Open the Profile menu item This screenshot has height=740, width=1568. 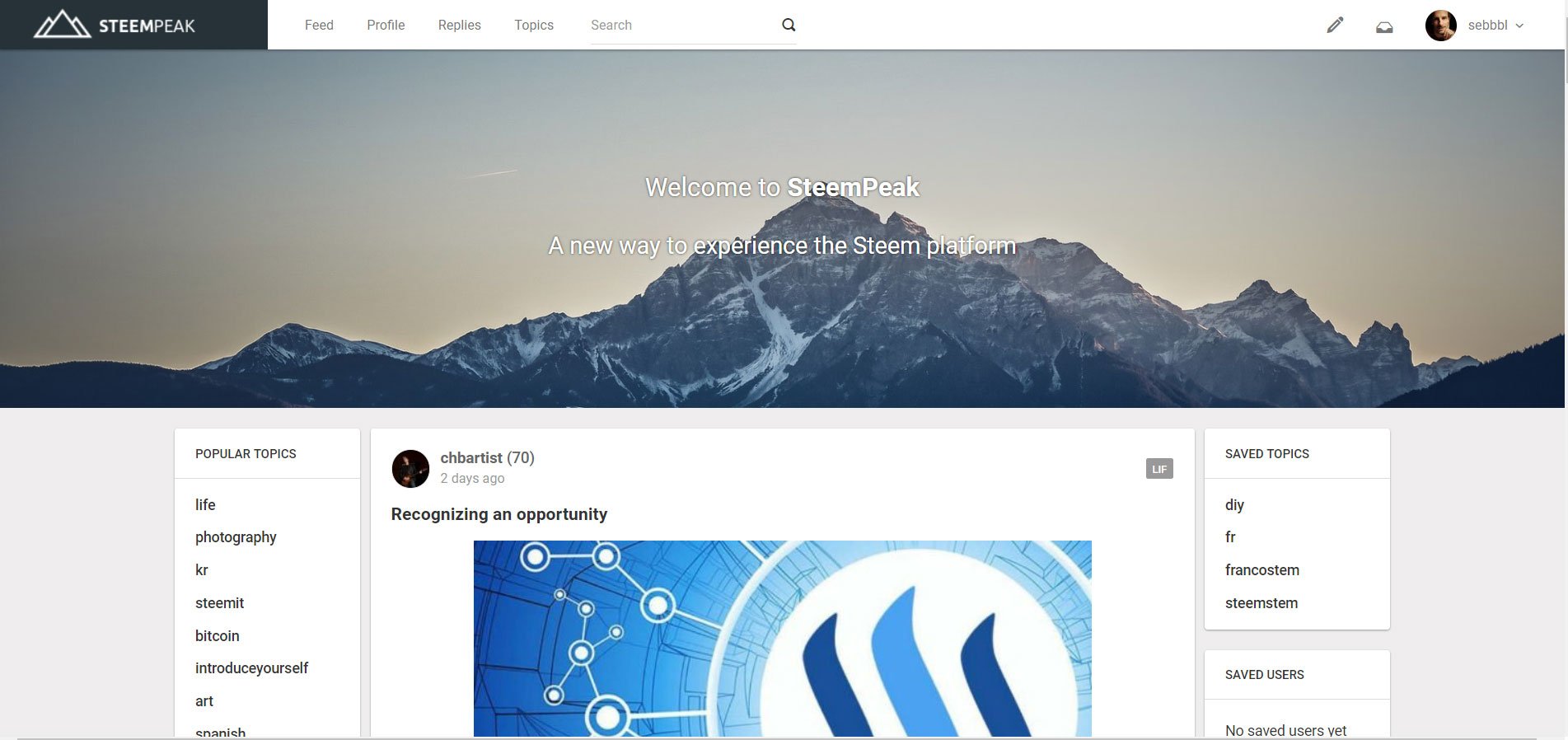pyautogui.click(x=386, y=25)
